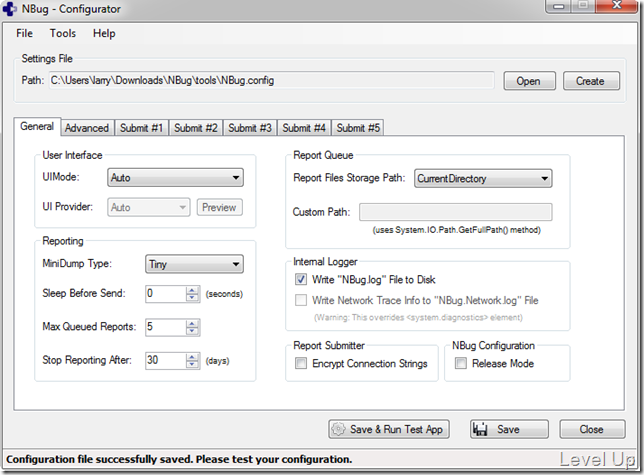Increase Max Queued Reports with up arrow
The width and height of the screenshot is (644, 475).
click(x=192, y=324)
